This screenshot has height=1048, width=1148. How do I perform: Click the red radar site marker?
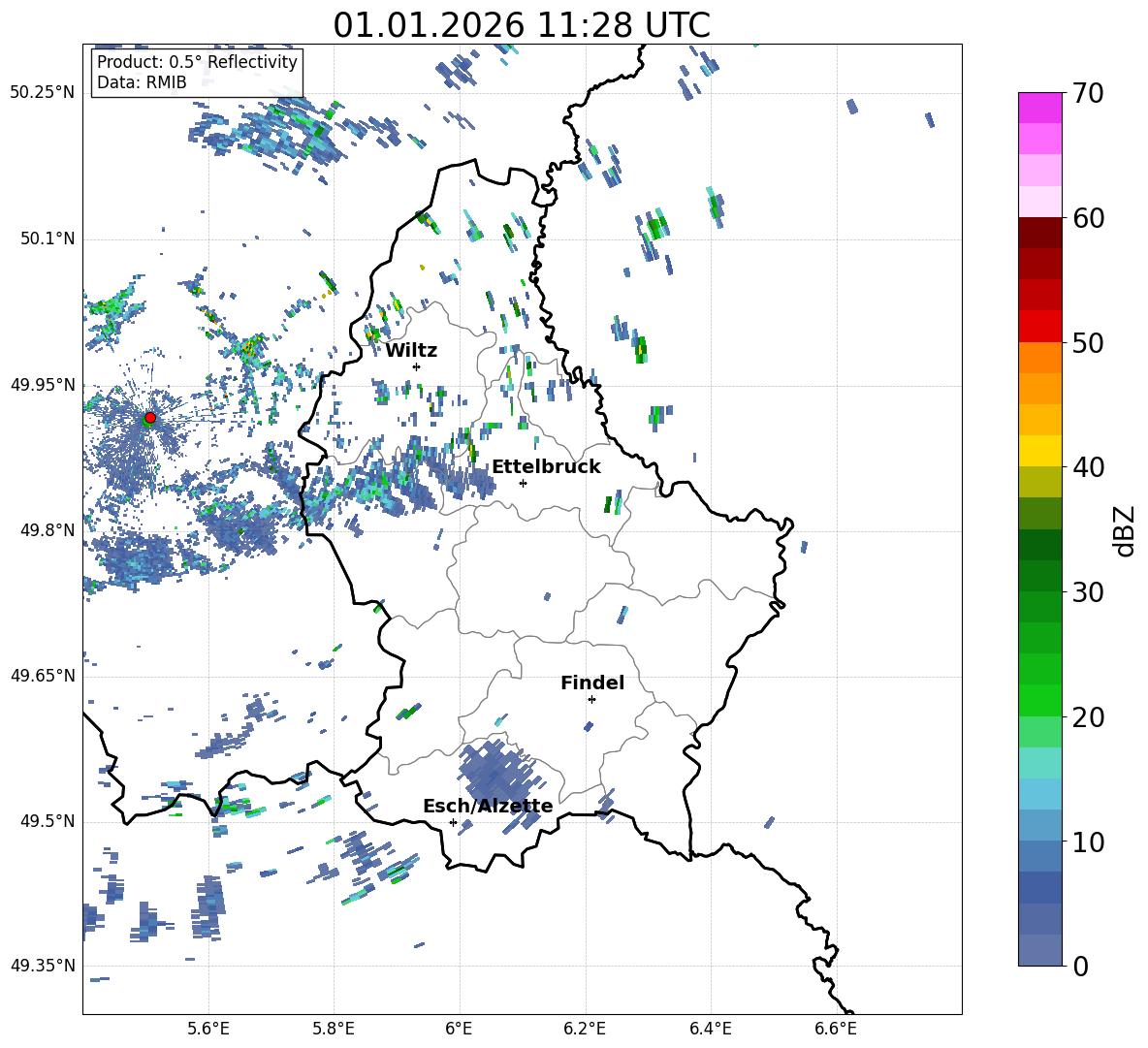point(150,418)
